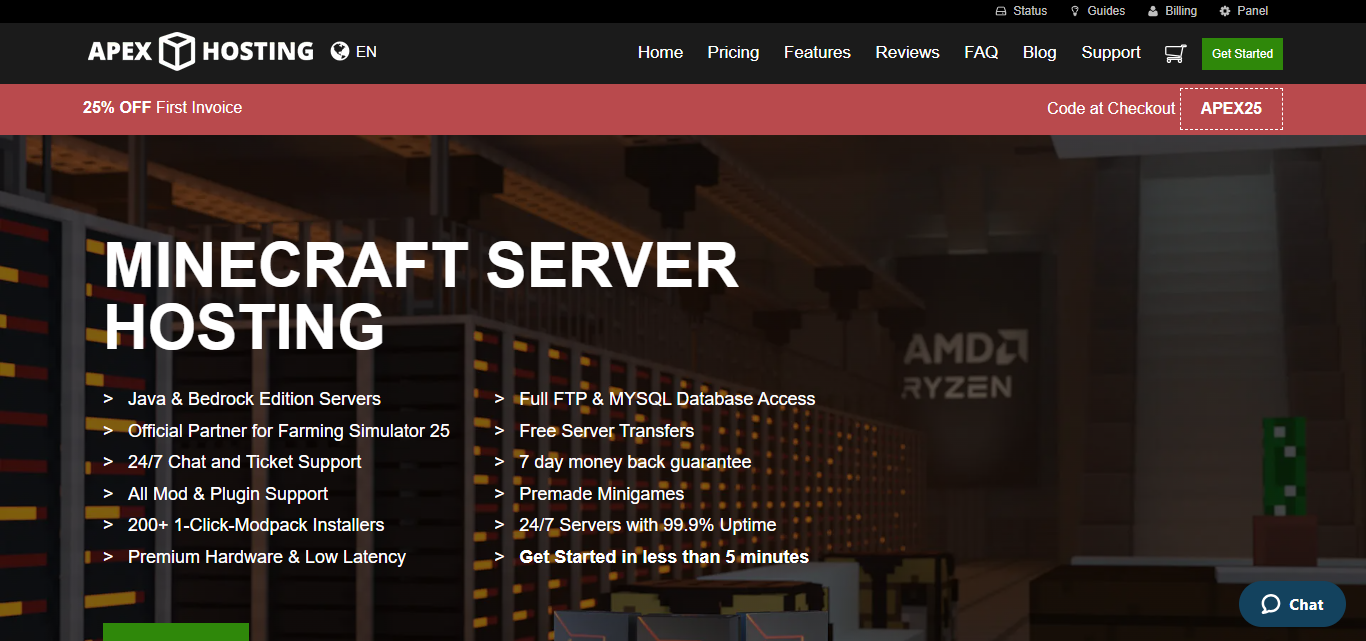Screen dimensions: 1366x641
Task: Click 'Premium Hardware & Low Latency' text
Action: pos(267,557)
